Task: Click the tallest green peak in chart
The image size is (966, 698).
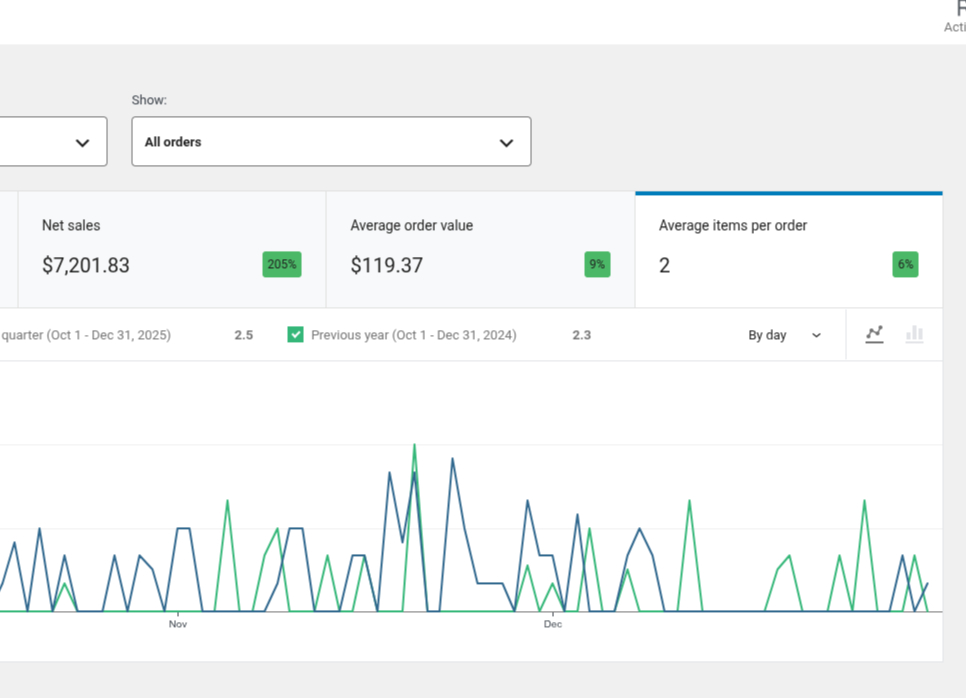Action: click(x=414, y=446)
